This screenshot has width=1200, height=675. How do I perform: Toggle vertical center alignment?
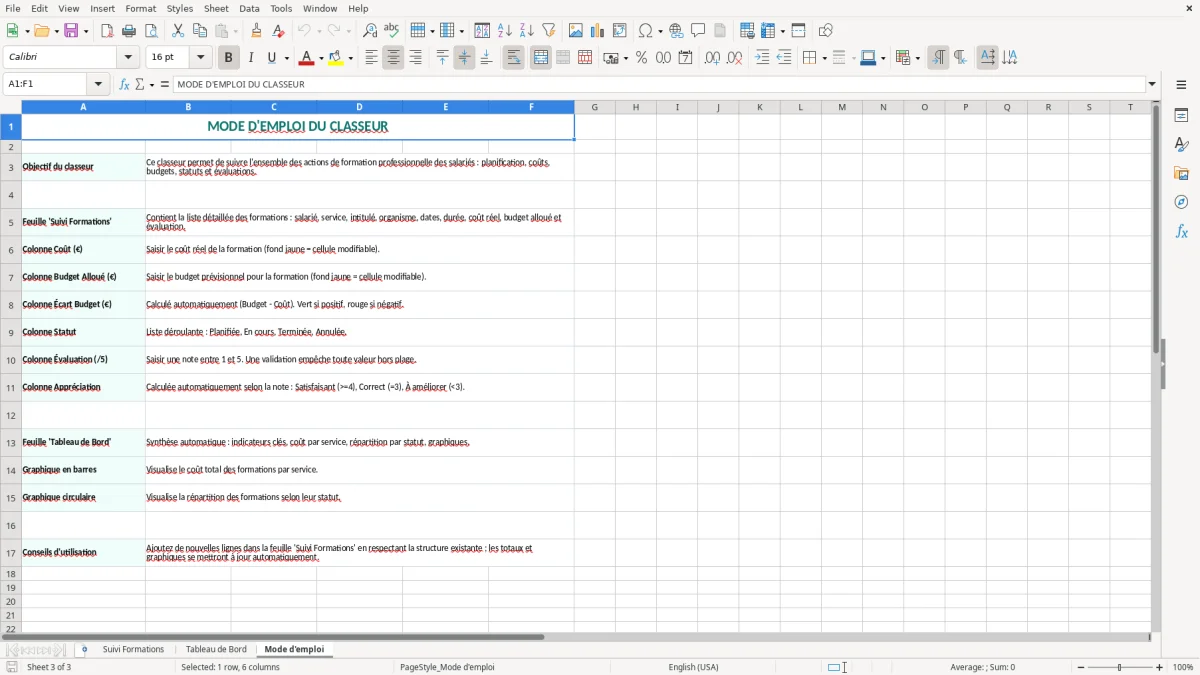pos(464,58)
